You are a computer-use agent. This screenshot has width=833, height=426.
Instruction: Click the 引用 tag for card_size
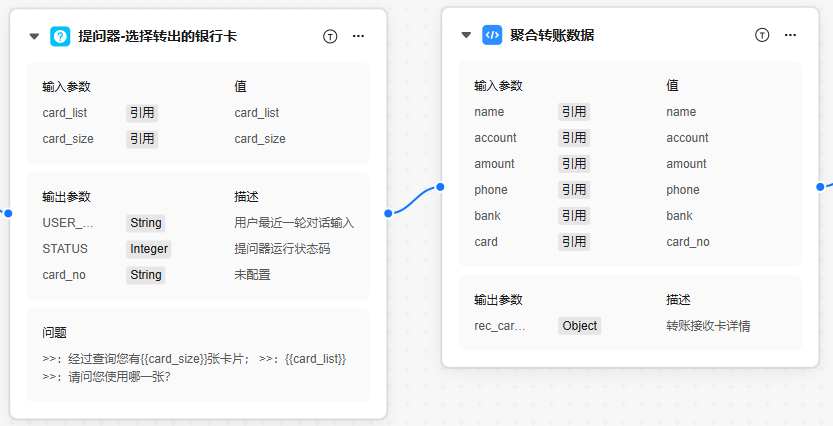pyautogui.click(x=142, y=139)
